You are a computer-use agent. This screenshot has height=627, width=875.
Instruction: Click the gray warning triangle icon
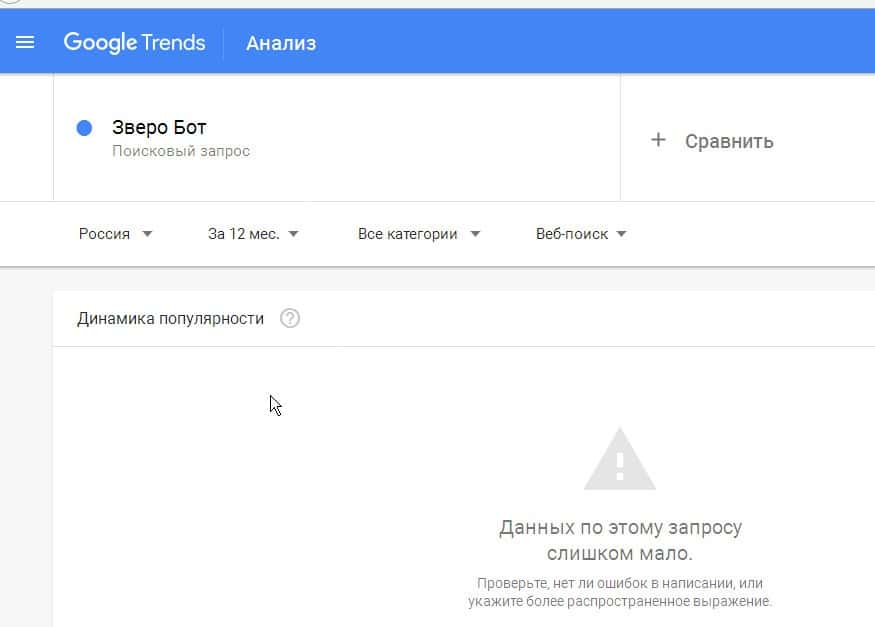coord(619,460)
